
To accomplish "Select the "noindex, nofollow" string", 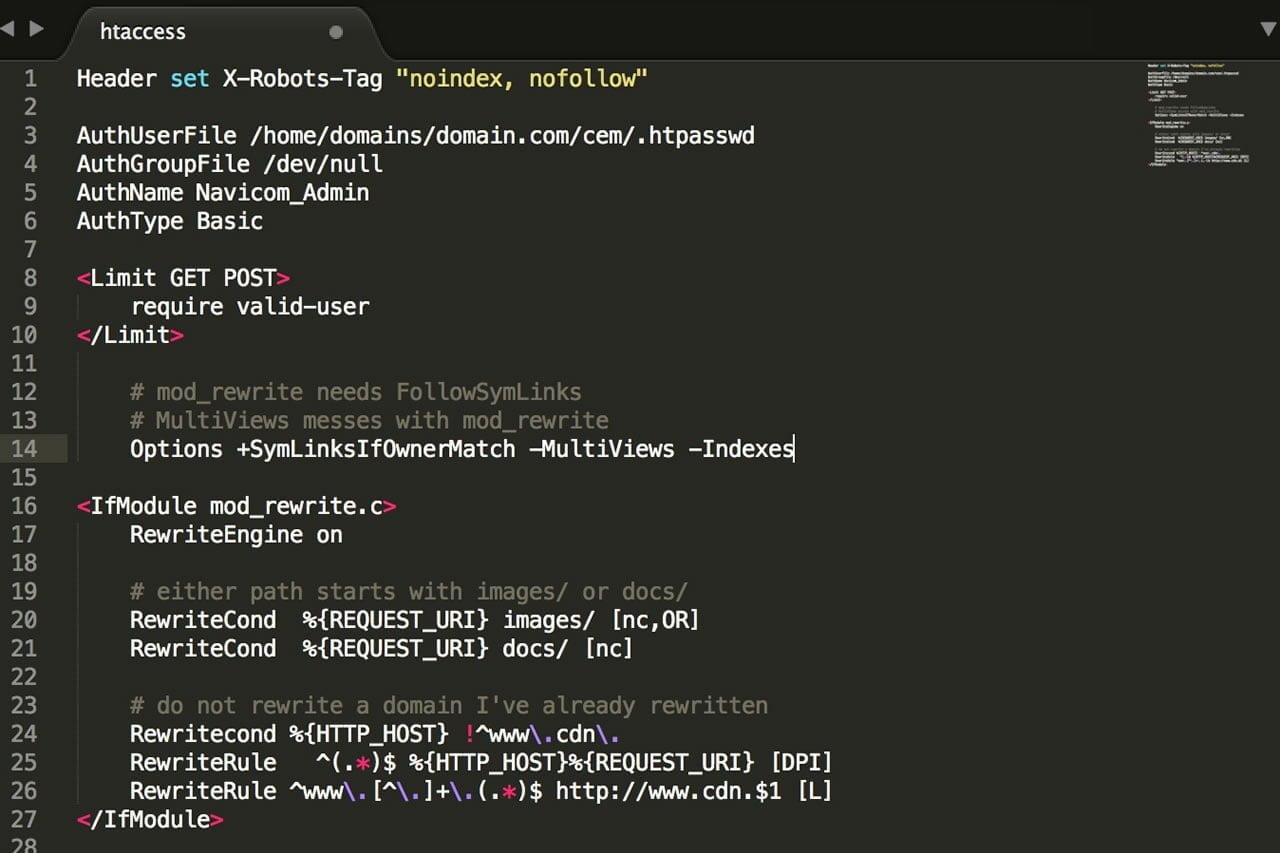I will (x=518, y=78).
